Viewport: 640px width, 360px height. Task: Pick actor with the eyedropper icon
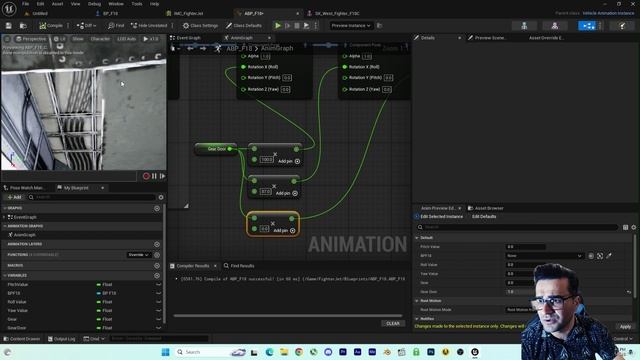pyautogui.click(x=609, y=256)
